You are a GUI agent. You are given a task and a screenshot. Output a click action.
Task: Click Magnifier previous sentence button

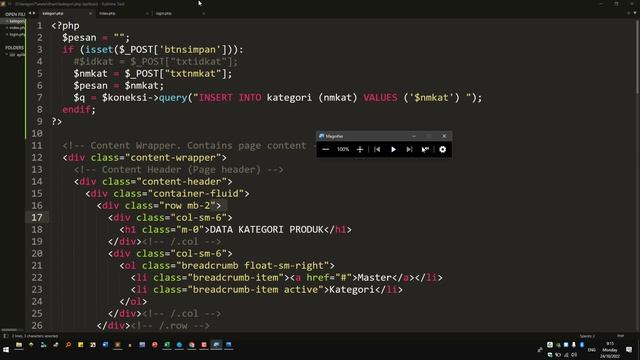377,149
